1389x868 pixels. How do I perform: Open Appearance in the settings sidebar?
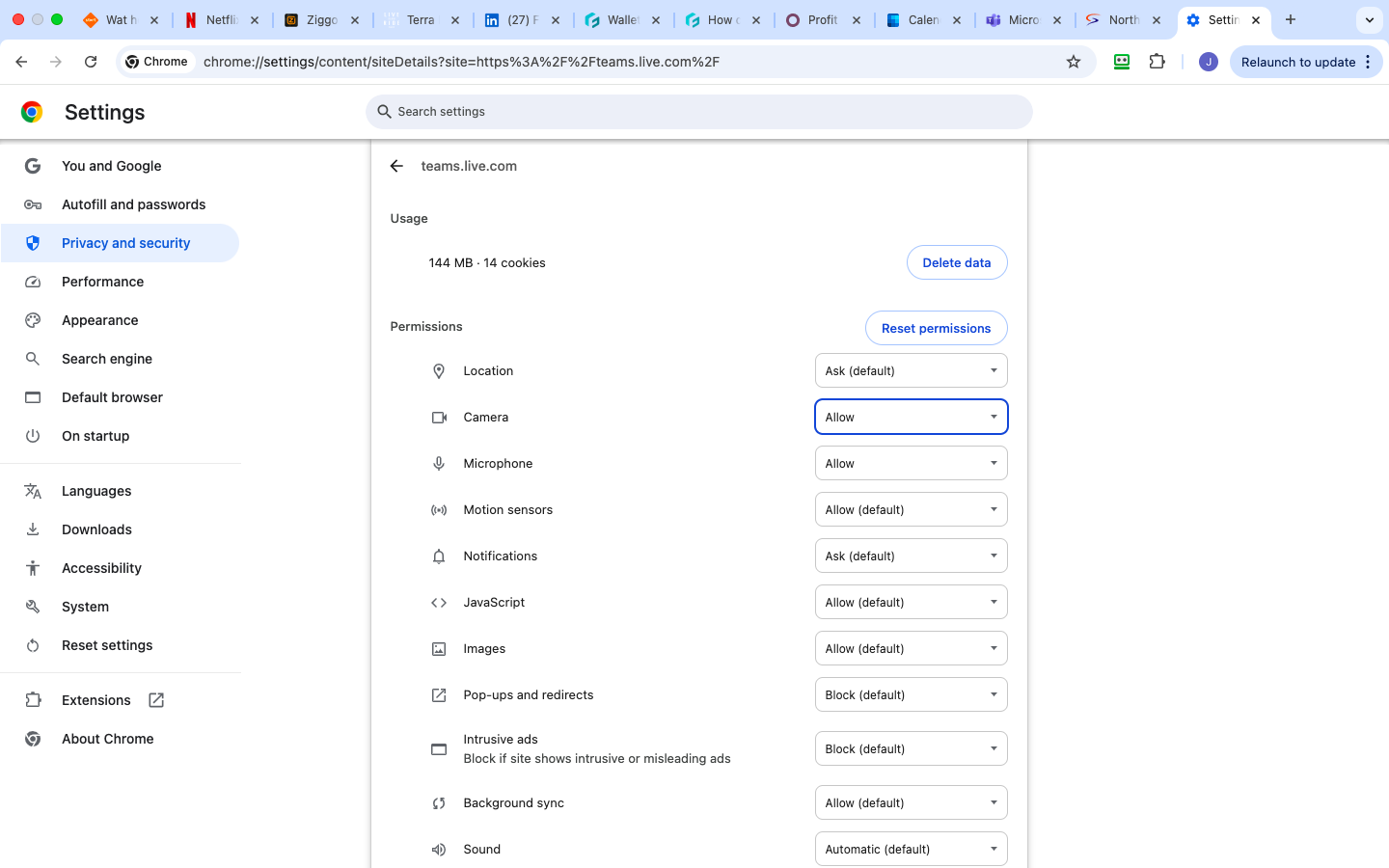click(x=99, y=320)
